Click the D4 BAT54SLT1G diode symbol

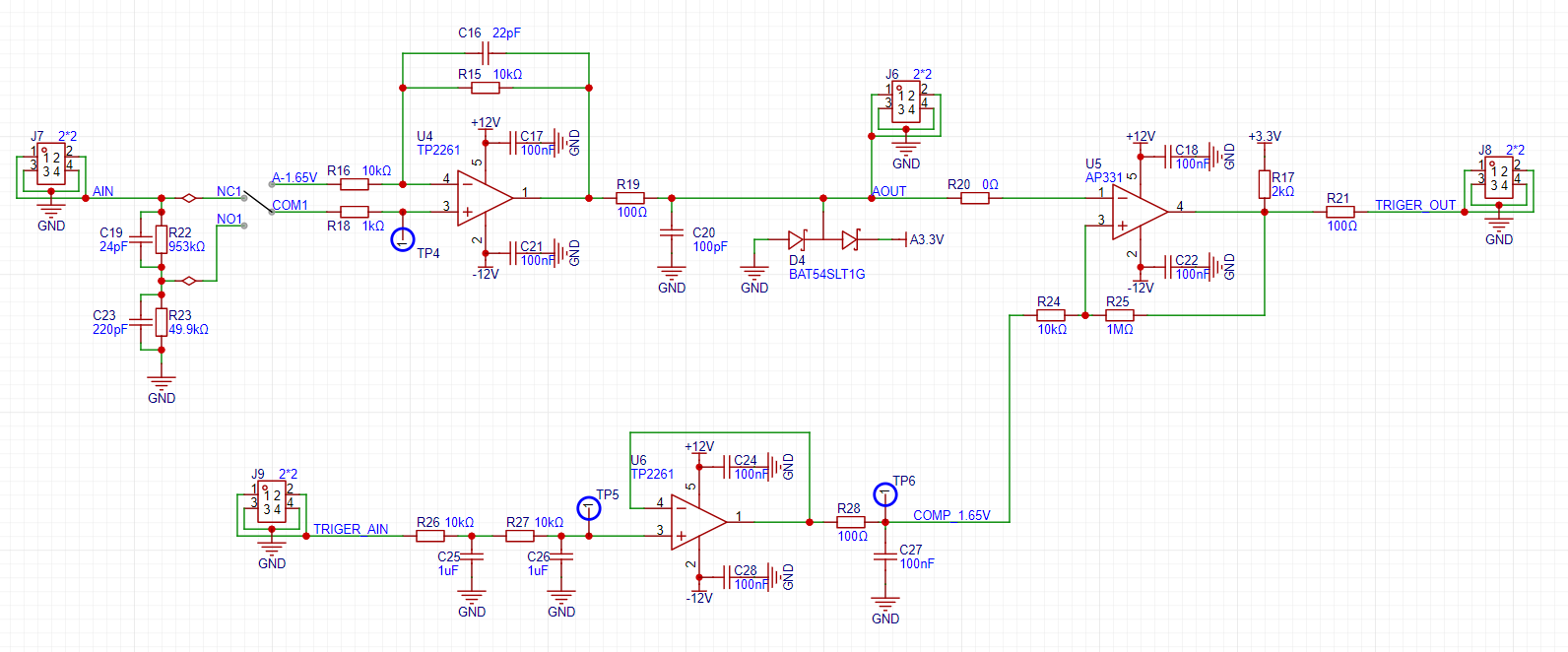[823, 239]
